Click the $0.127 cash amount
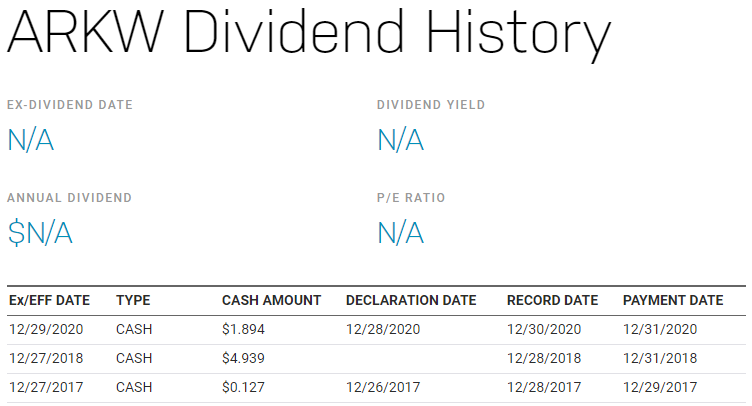 [x=243, y=387]
